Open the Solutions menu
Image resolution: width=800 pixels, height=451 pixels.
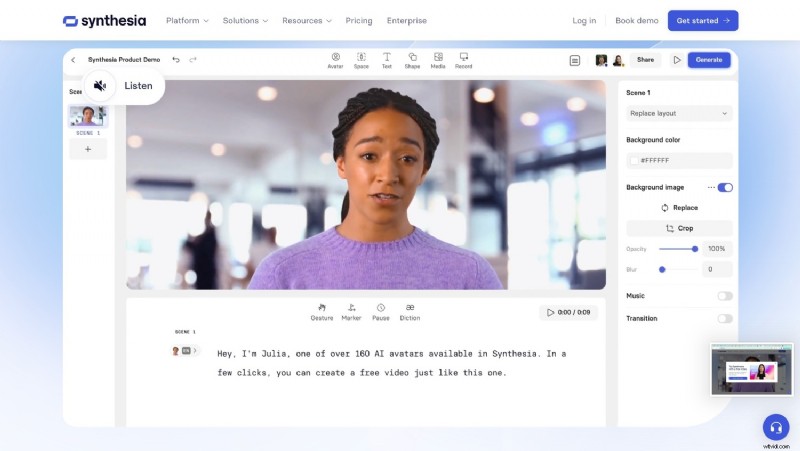point(245,21)
